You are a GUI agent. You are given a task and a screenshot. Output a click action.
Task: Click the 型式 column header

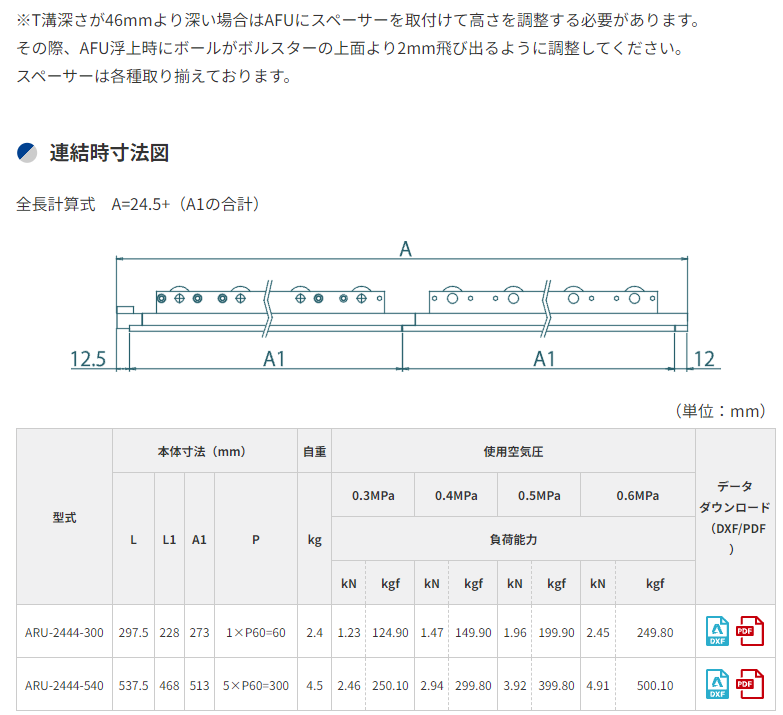tap(64, 517)
